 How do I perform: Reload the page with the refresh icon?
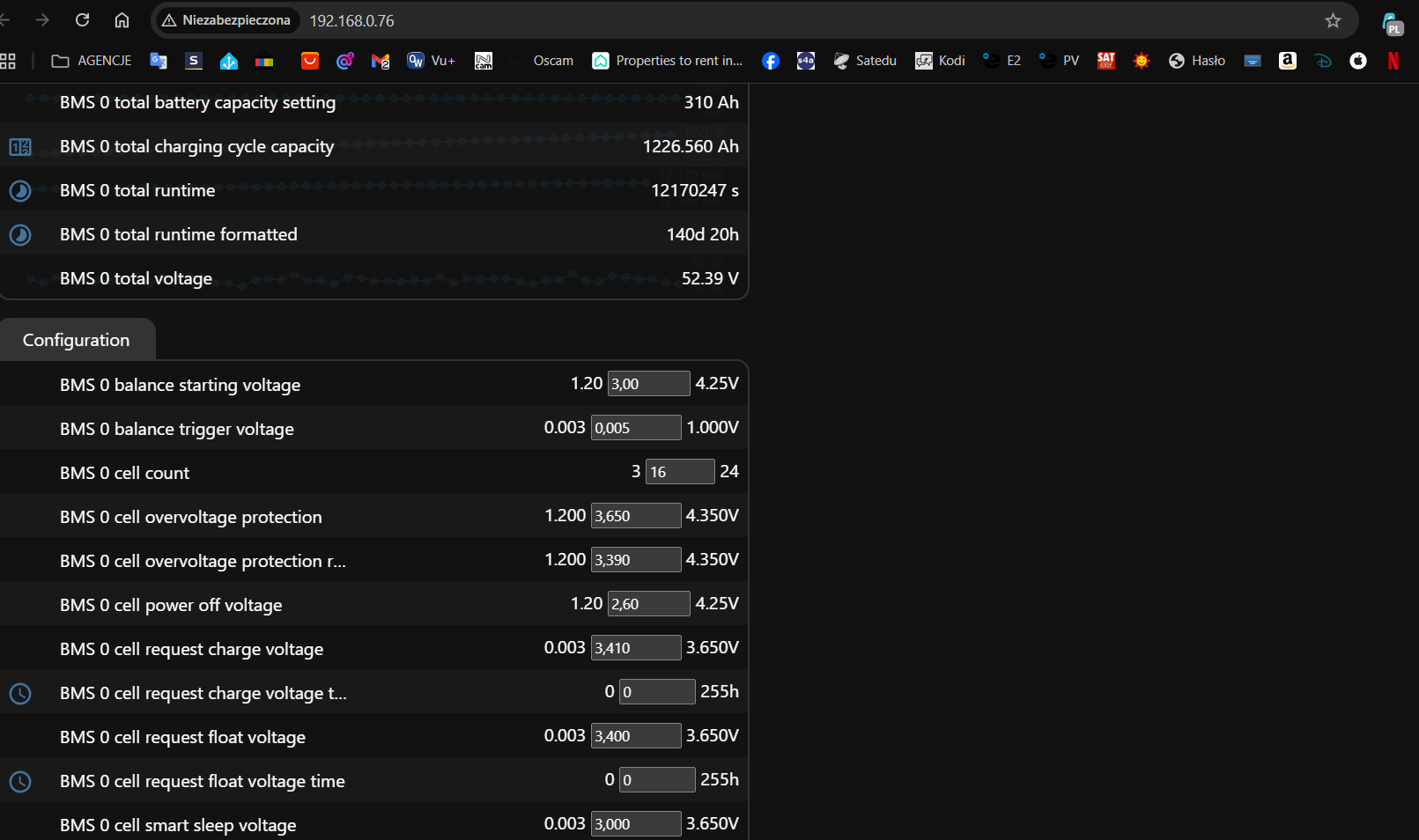pyautogui.click(x=83, y=19)
